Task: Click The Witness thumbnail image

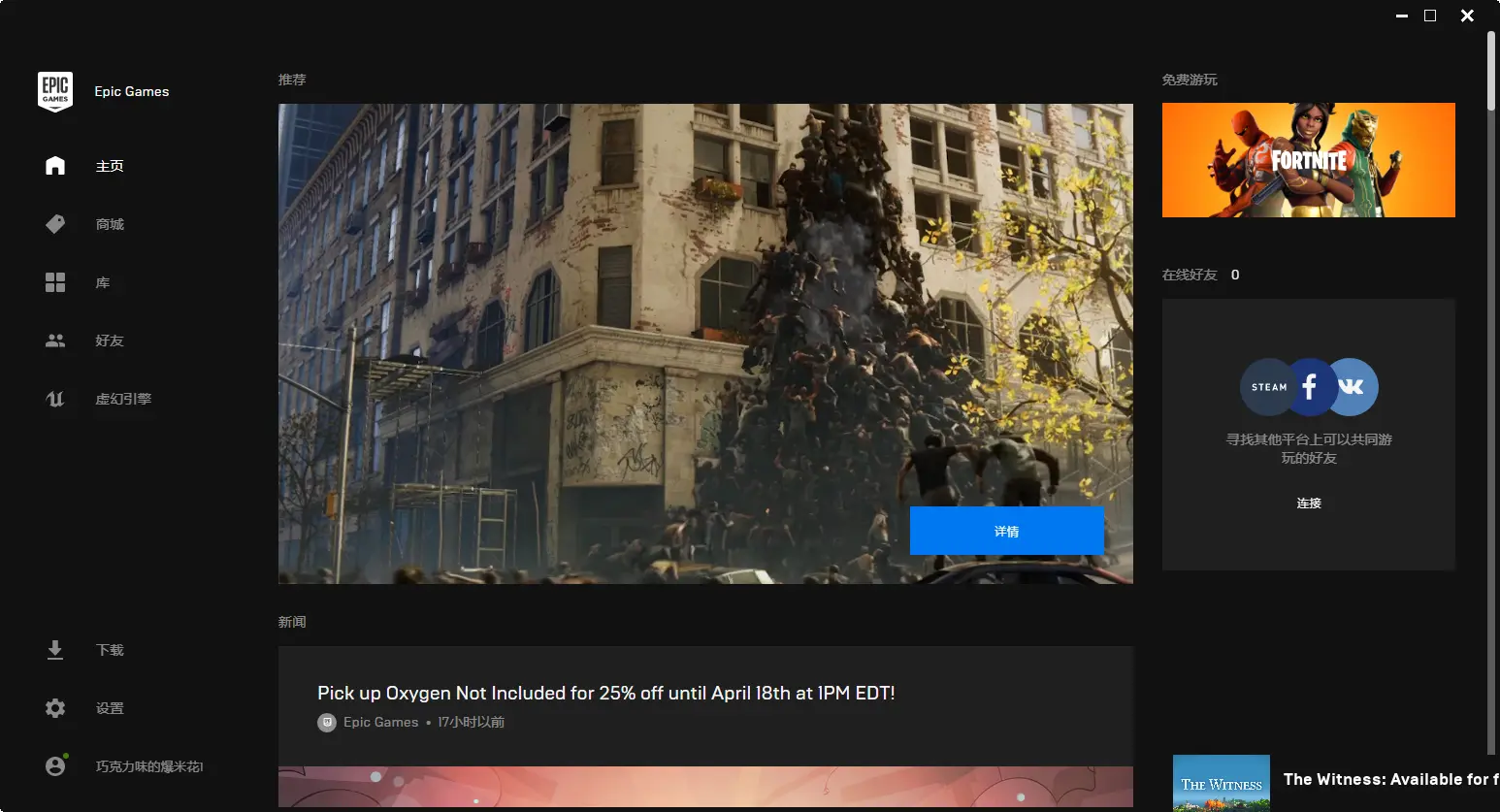Action: [1222, 783]
